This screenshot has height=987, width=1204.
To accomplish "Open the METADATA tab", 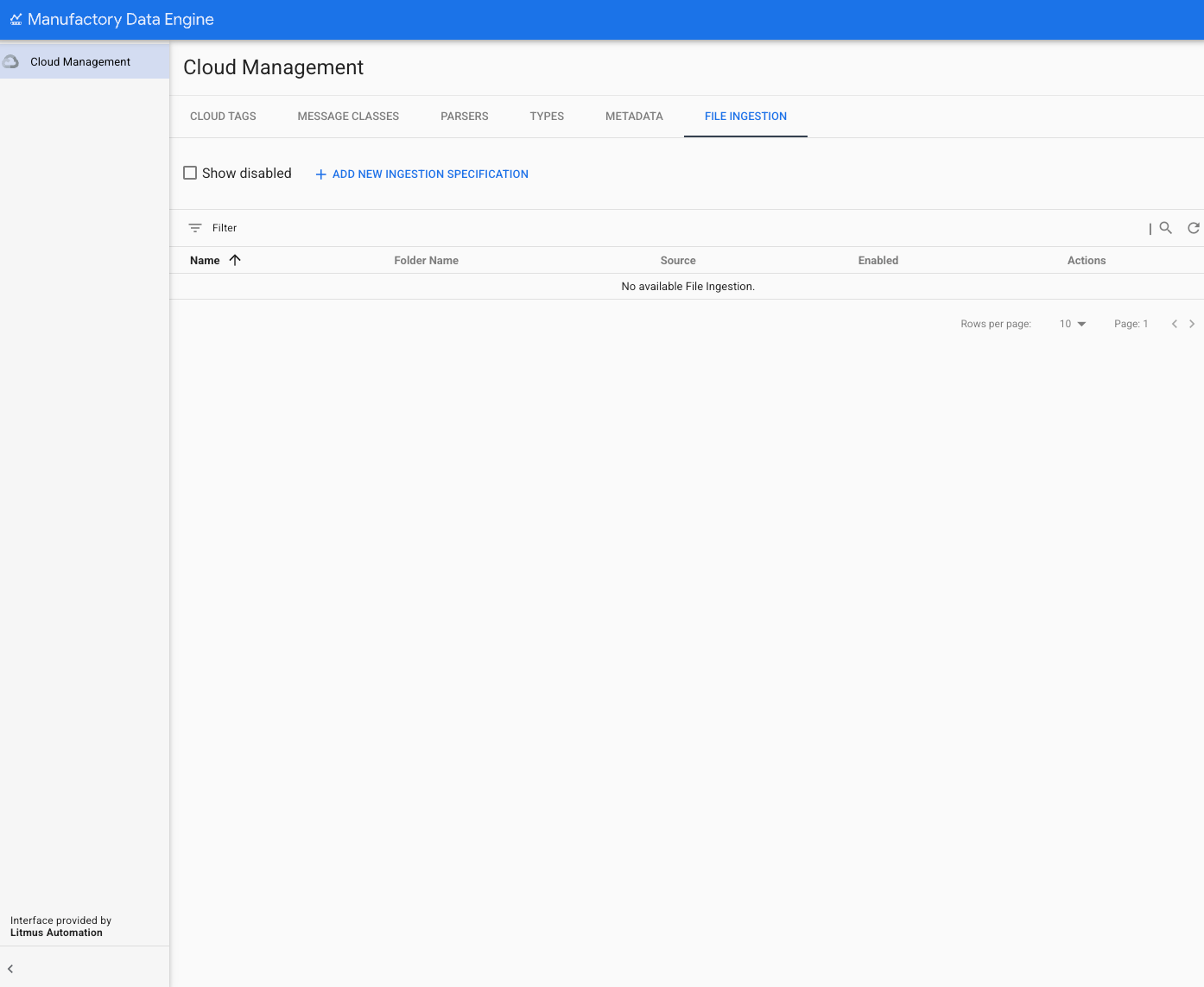I will [x=634, y=116].
